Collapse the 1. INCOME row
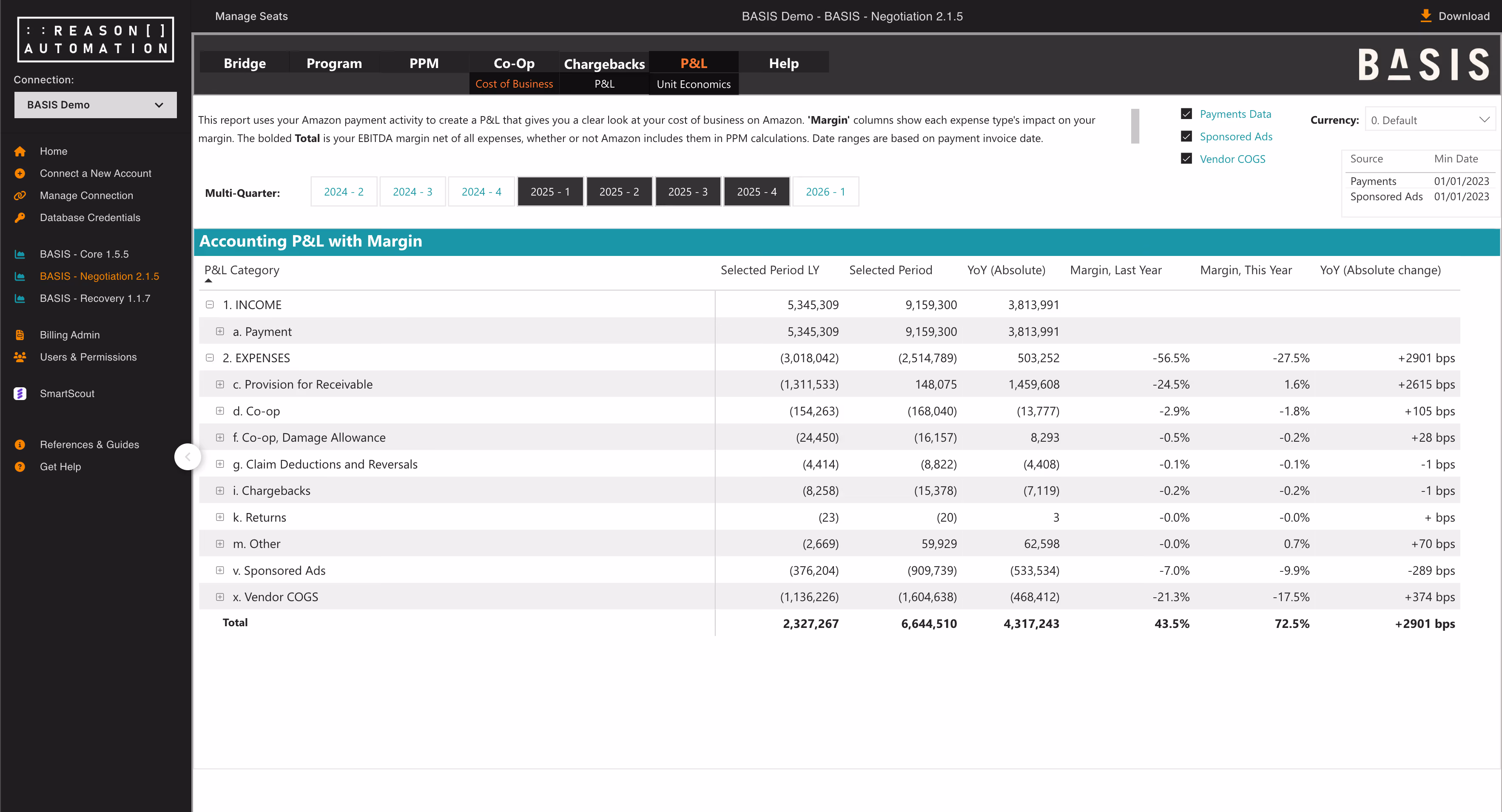 [x=210, y=305]
